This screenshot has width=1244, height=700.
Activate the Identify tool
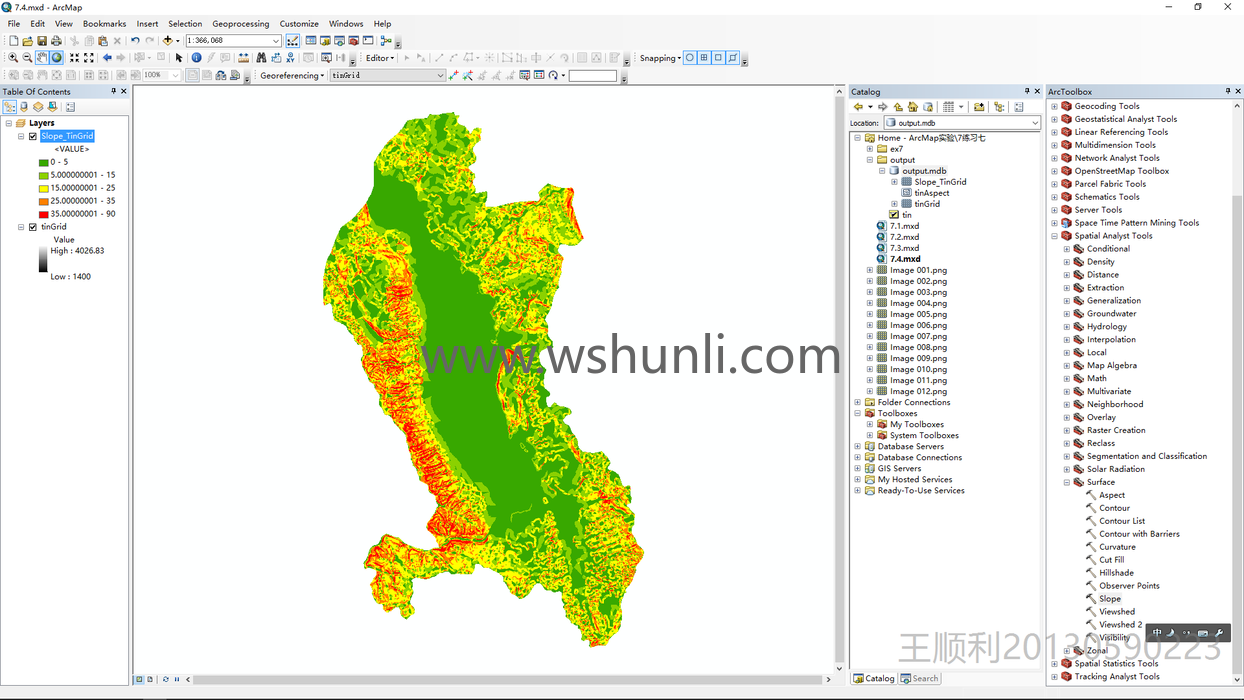[196, 58]
